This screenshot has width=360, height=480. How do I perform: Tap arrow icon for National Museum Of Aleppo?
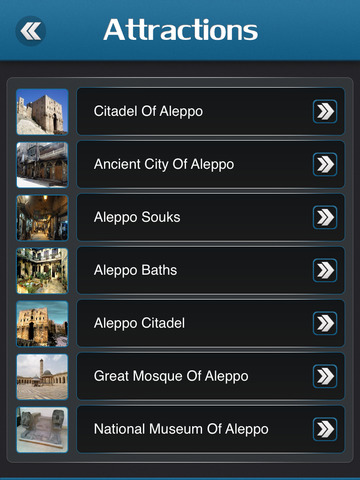point(325,429)
